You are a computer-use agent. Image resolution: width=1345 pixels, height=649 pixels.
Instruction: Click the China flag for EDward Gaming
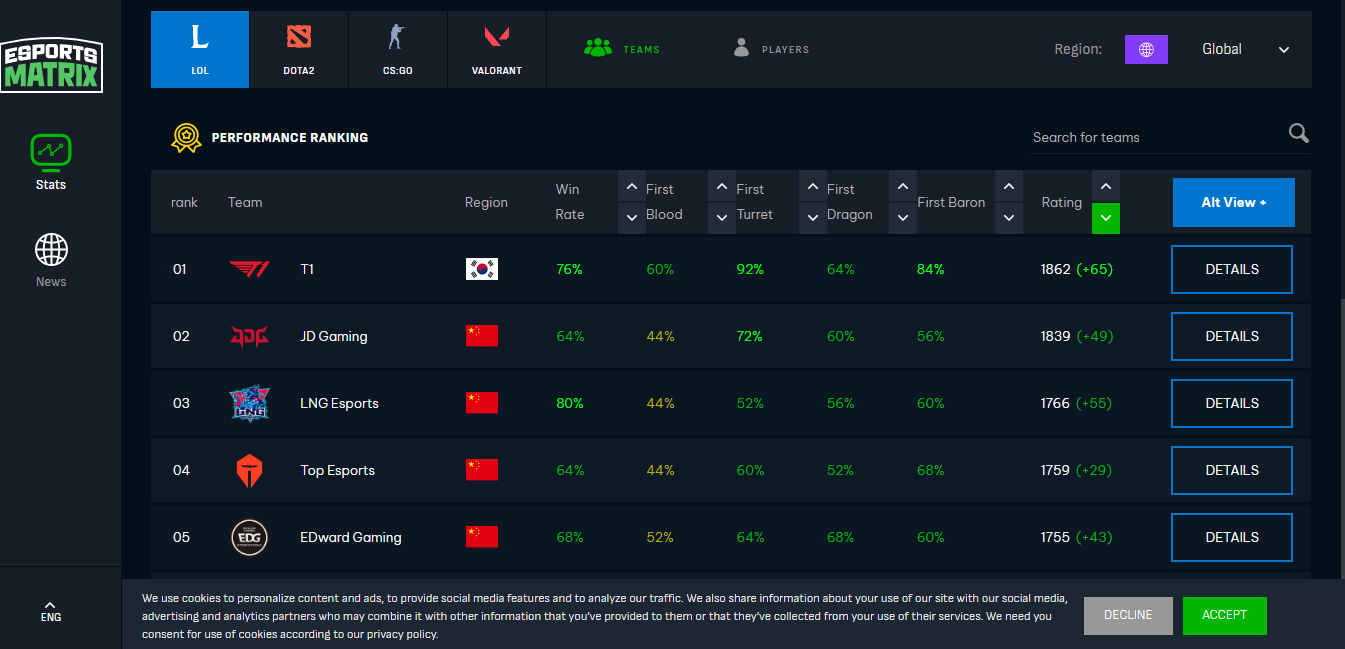(482, 537)
